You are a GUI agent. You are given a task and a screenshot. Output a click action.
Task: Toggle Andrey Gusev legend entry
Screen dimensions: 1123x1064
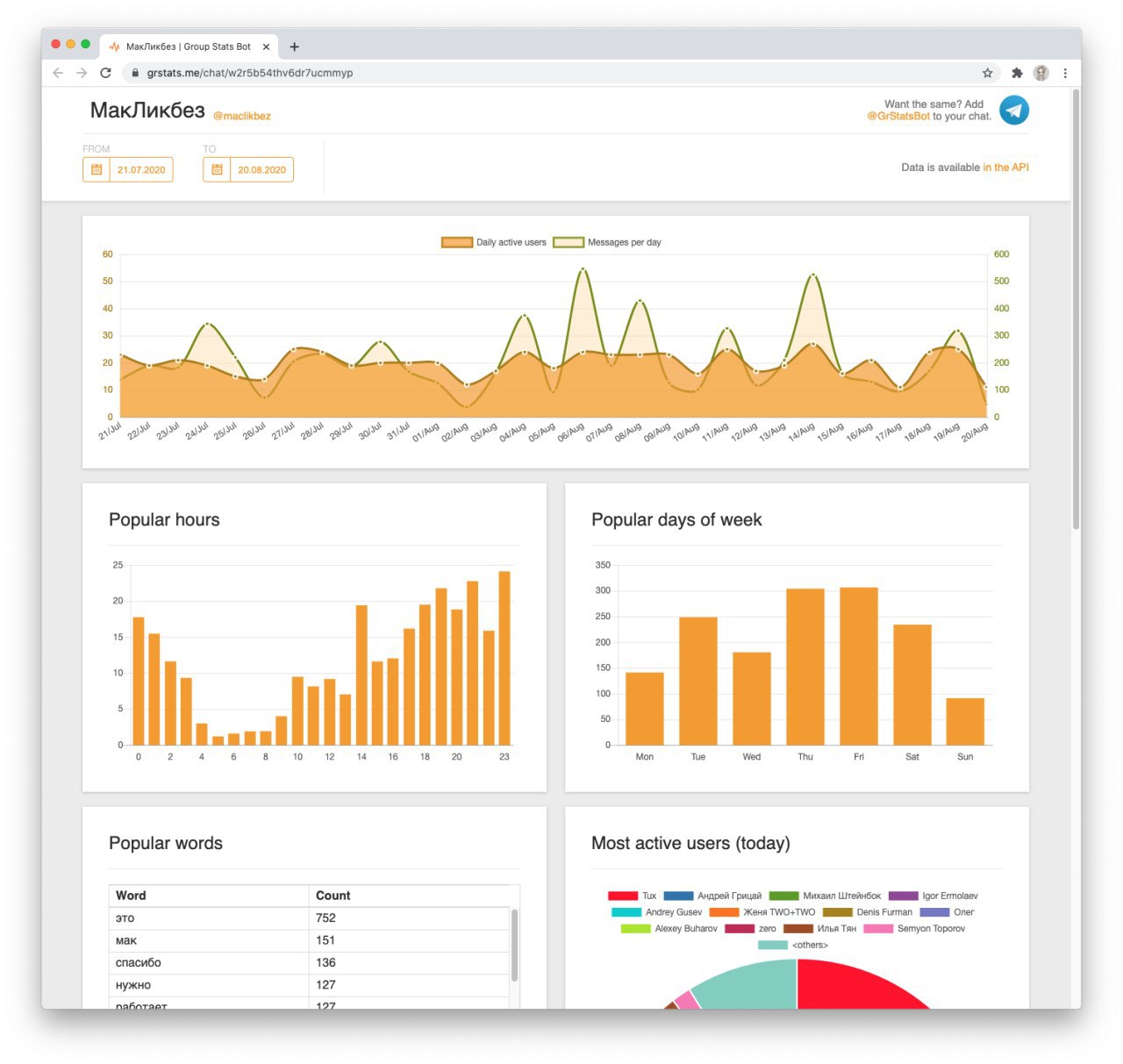pos(657,912)
